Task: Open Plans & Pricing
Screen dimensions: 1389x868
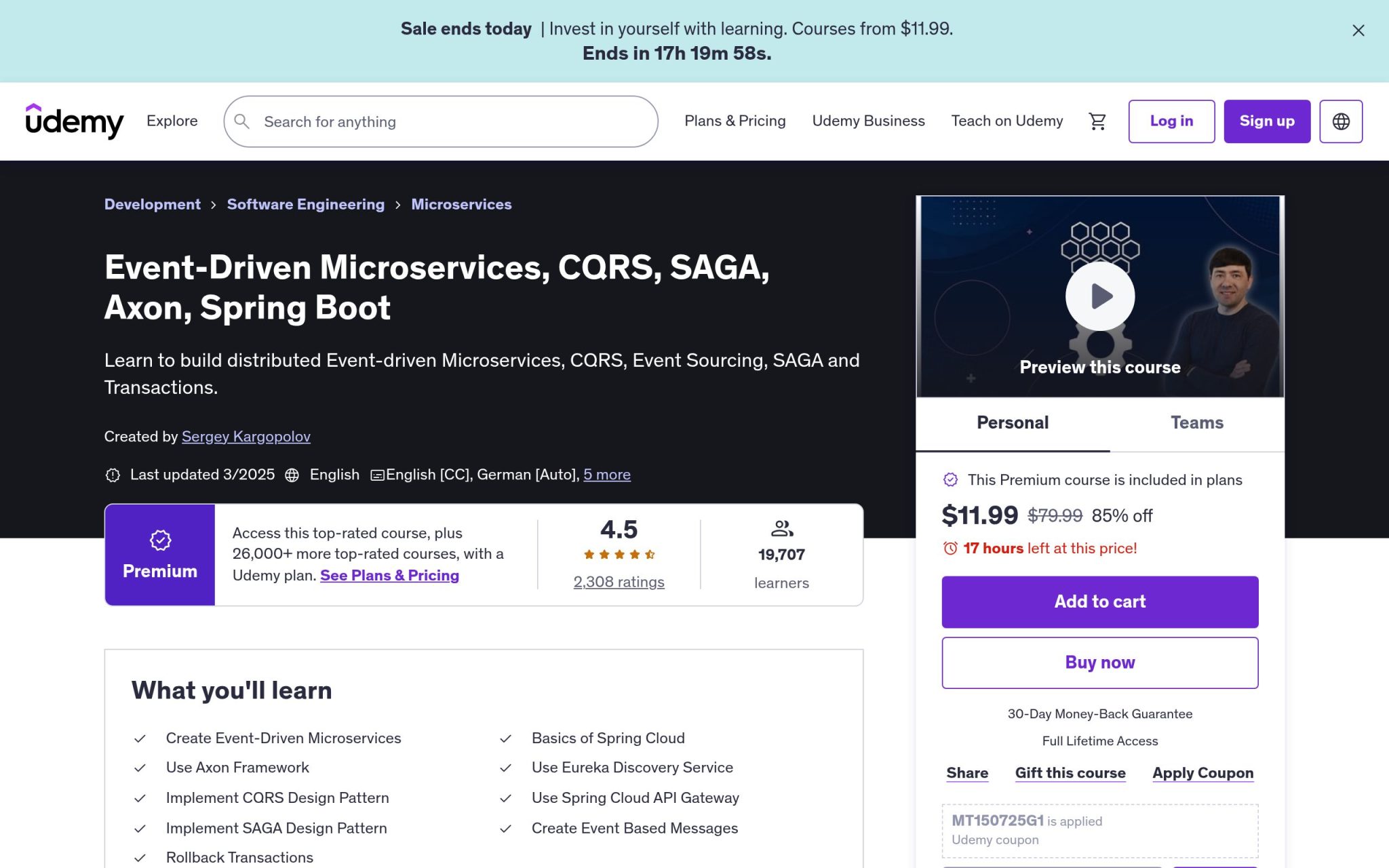Action: pyautogui.click(x=735, y=121)
